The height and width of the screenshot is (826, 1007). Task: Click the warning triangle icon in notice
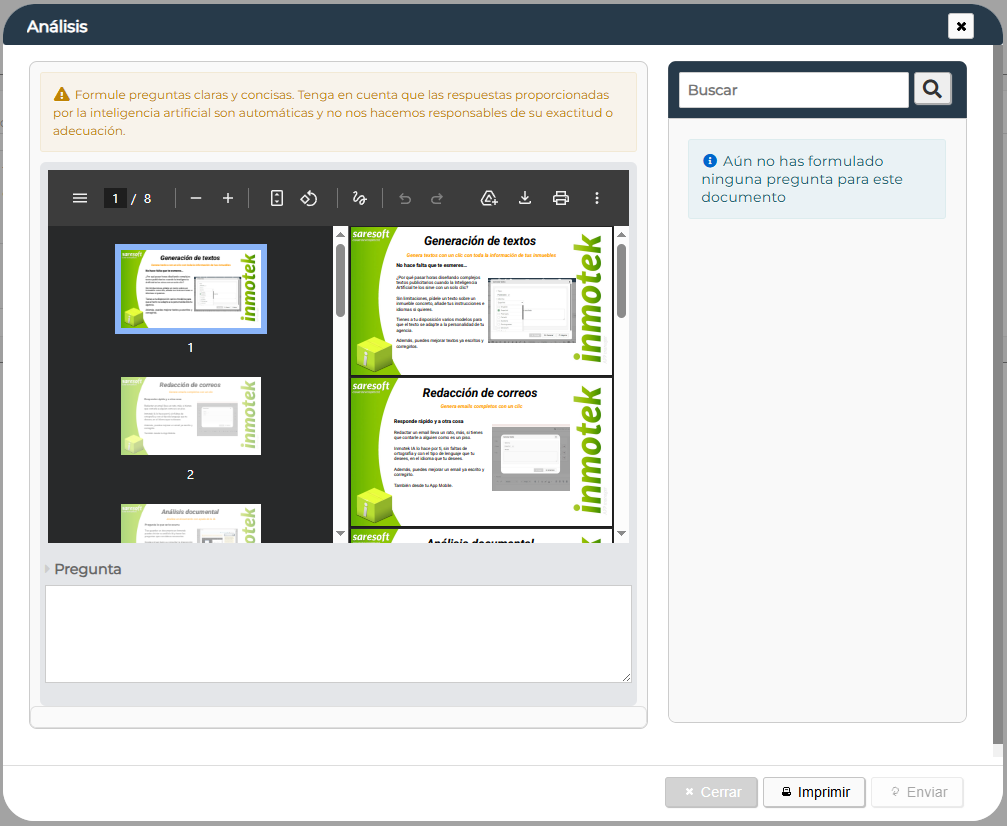pyautogui.click(x=62, y=94)
